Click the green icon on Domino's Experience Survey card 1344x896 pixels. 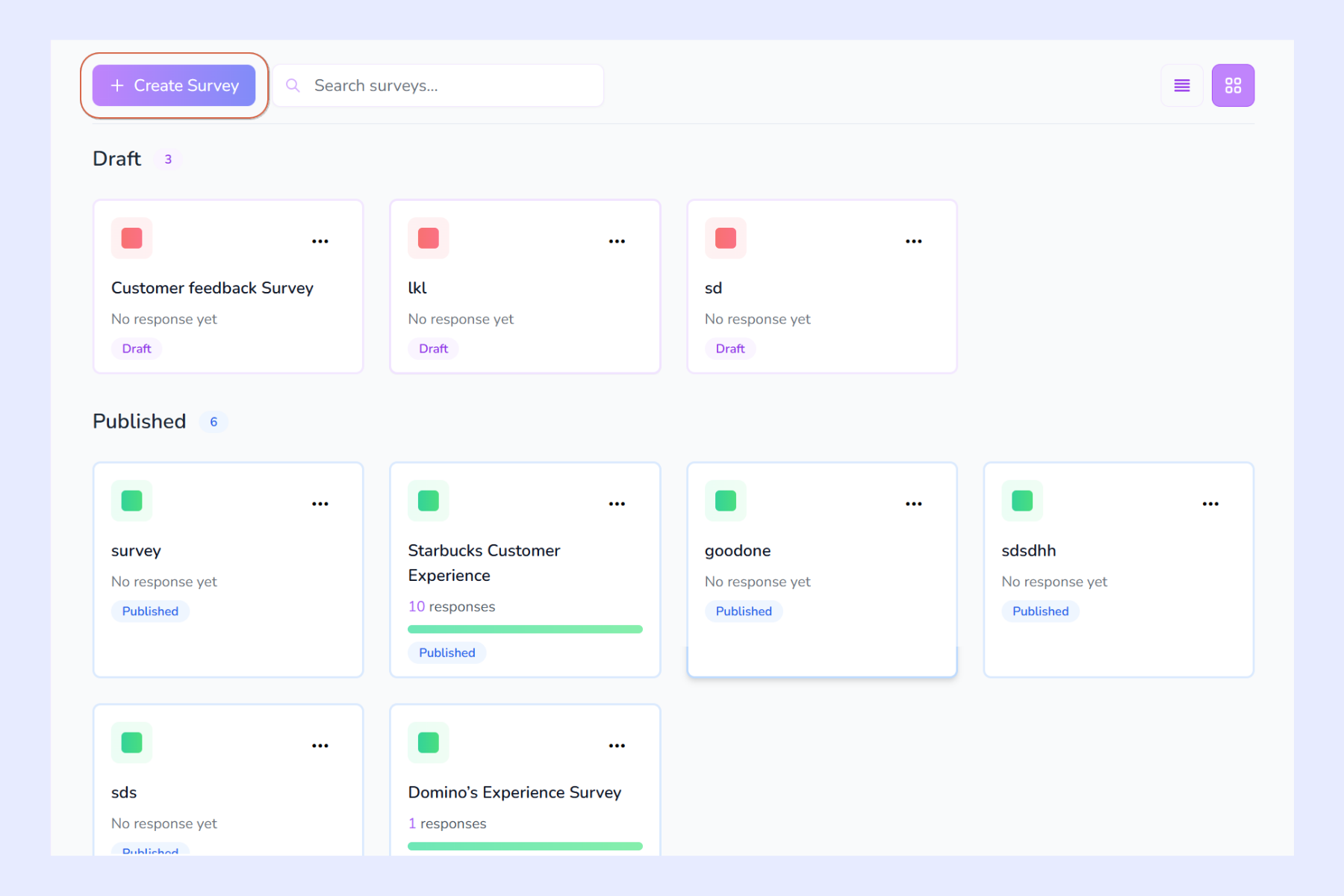pyautogui.click(x=428, y=742)
